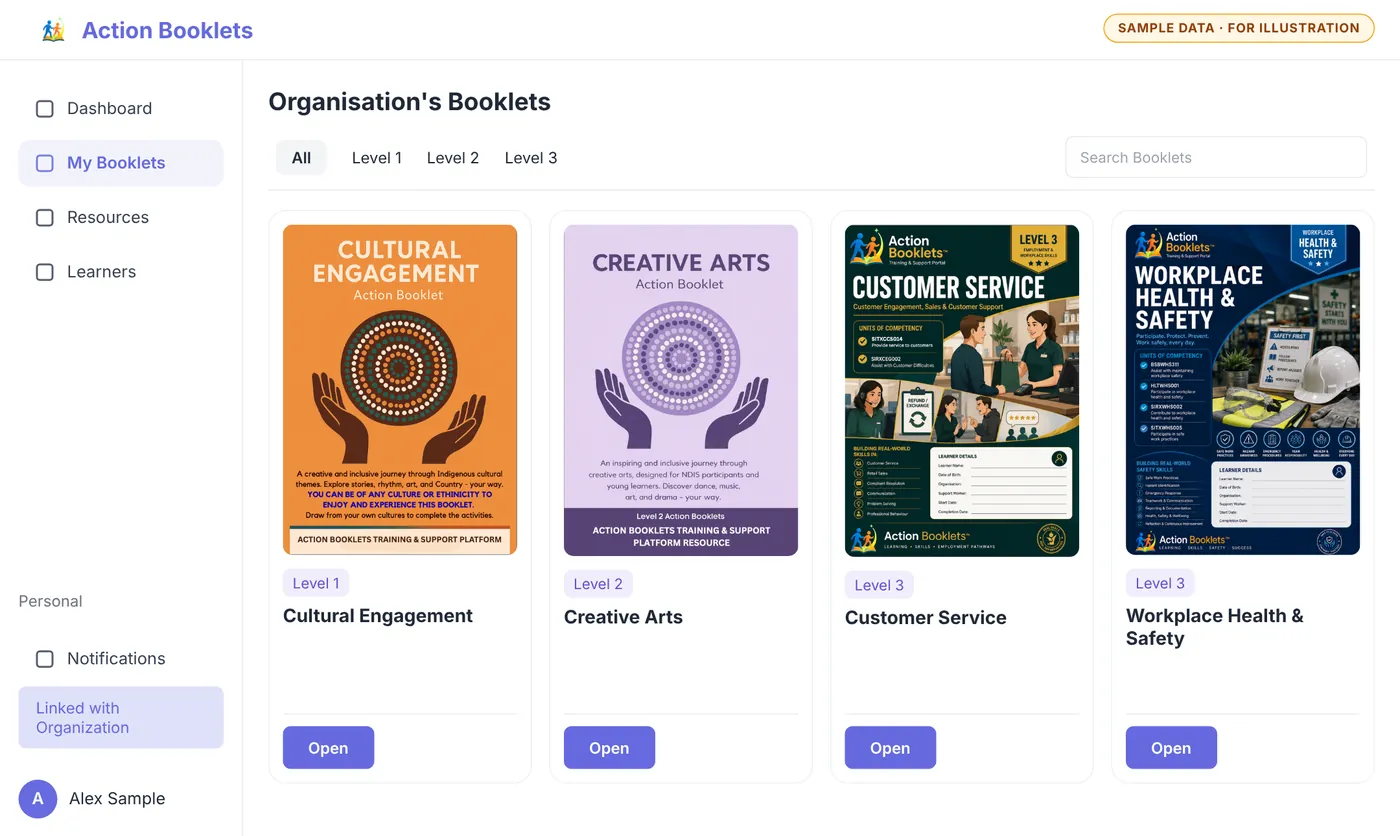The width and height of the screenshot is (1400, 836).
Task: Switch to the Level 1 filter tab
Action: (377, 158)
